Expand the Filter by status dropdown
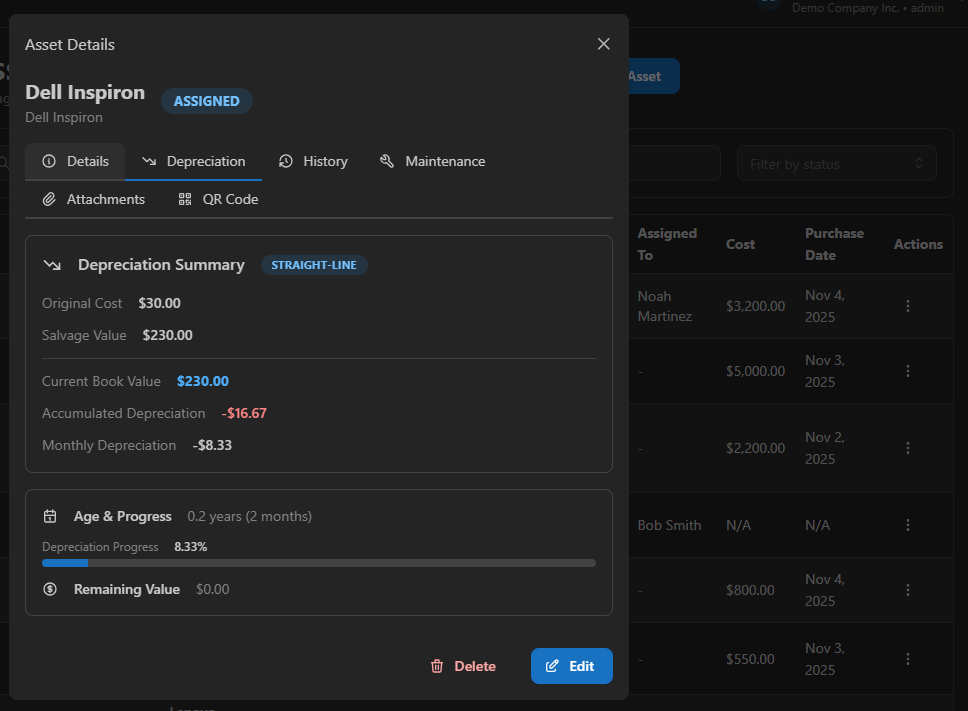This screenshot has width=968, height=711. pyautogui.click(x=836, y=164)
